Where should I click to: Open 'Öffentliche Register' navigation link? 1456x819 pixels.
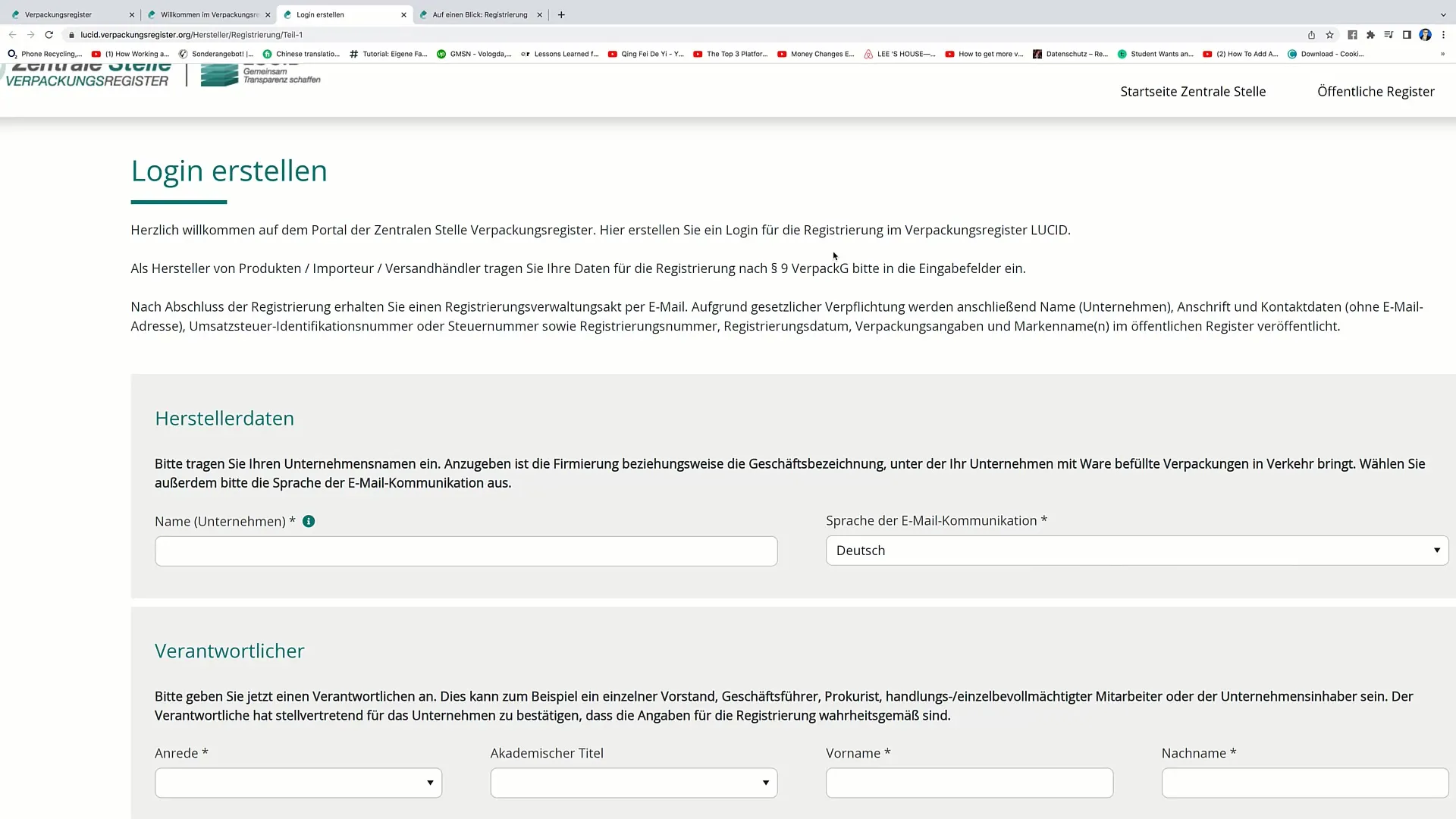point(1376,91)
